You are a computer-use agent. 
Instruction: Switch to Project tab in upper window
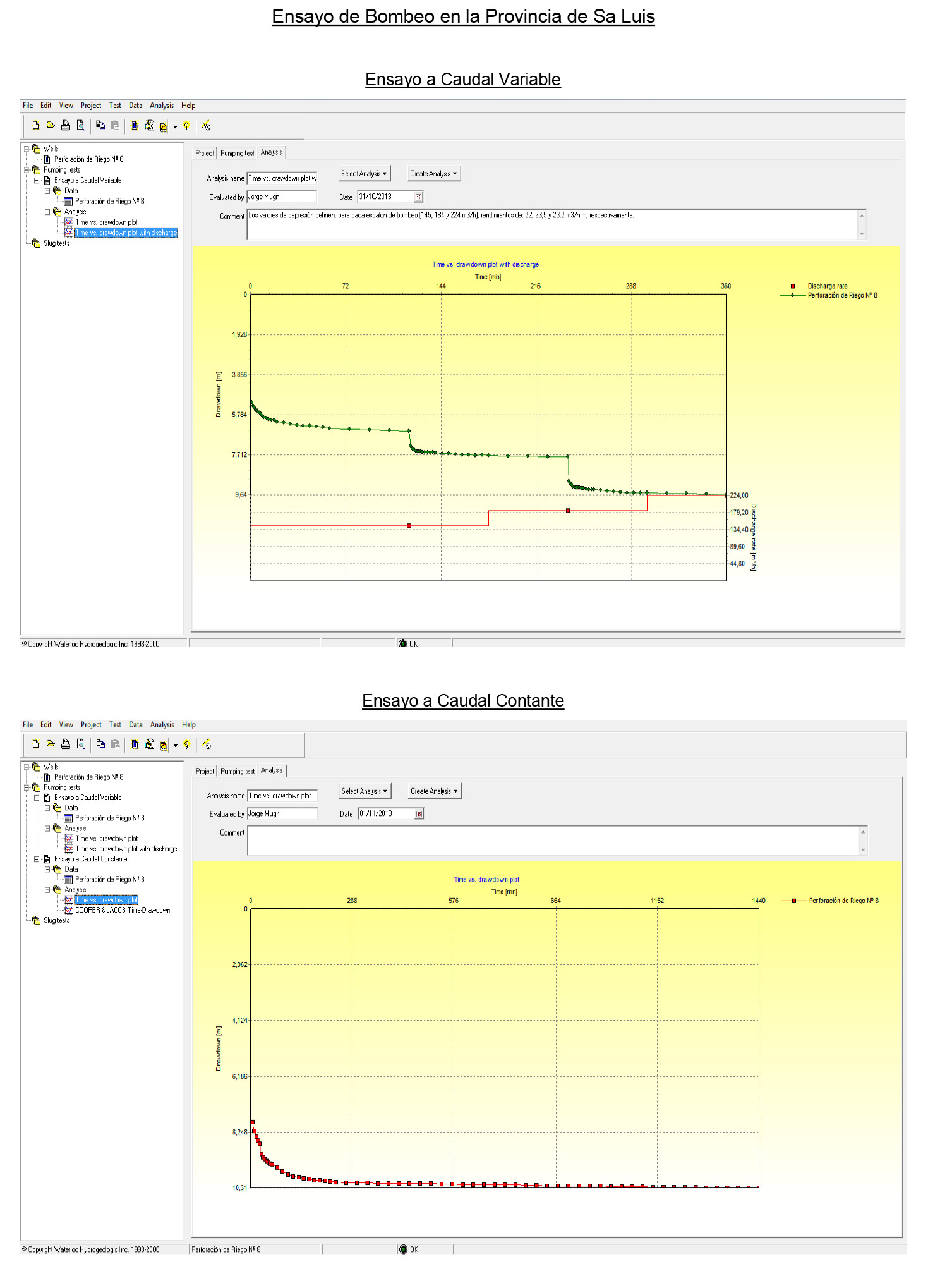[205, 154]
